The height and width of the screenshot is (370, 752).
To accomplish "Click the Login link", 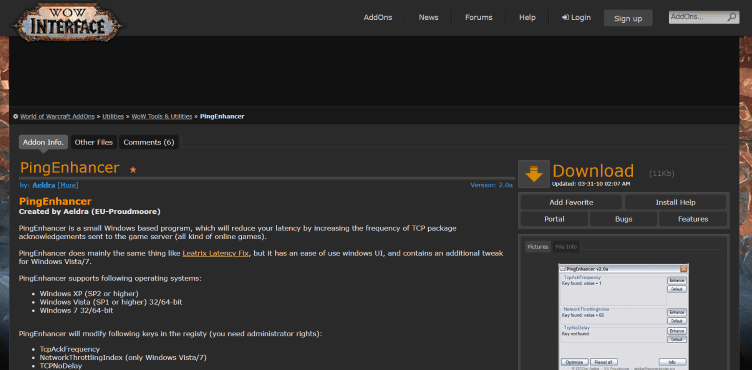I will tap(576, 17).
